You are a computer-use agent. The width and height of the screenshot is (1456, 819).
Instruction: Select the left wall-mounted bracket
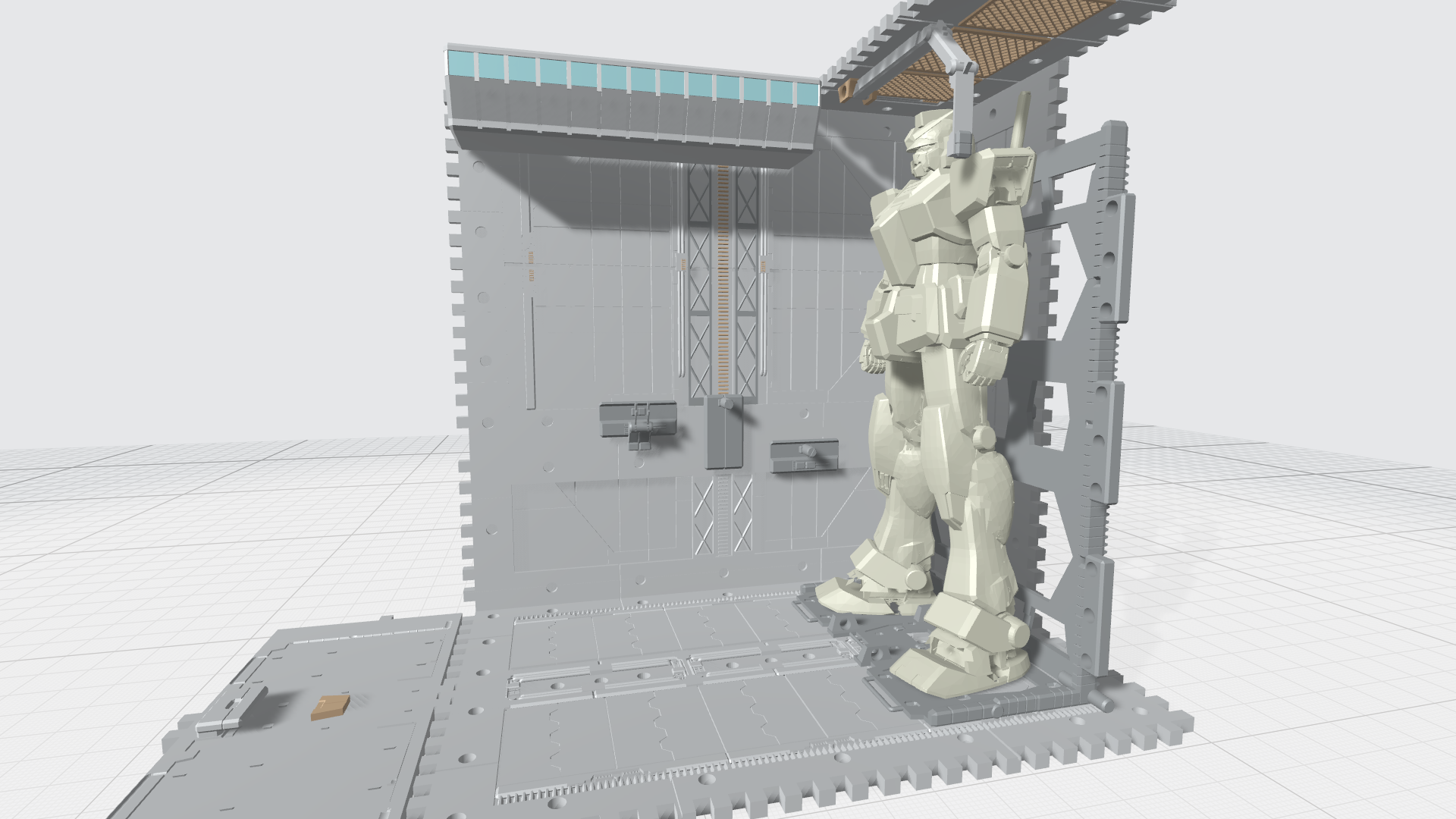pyautogui.click(x=638, y=421)
